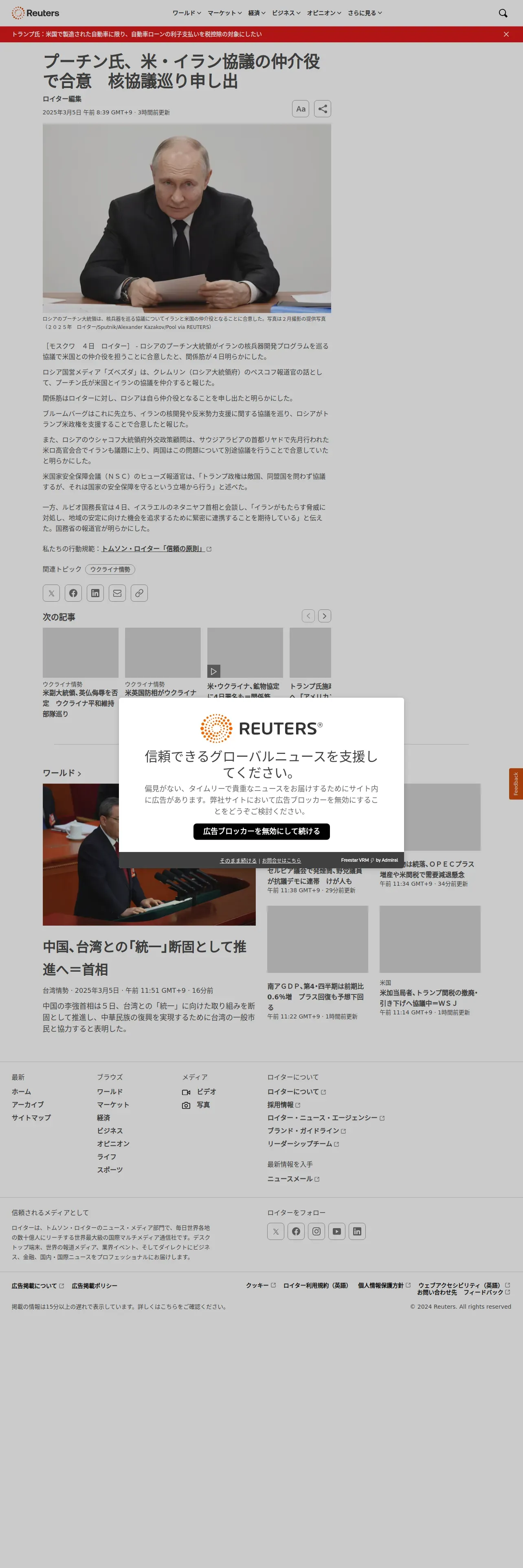Image resolution: width=523 pixels, height=1568 pixels.
Task: Share article on Facebook below the article
Action: click(73, 593)
